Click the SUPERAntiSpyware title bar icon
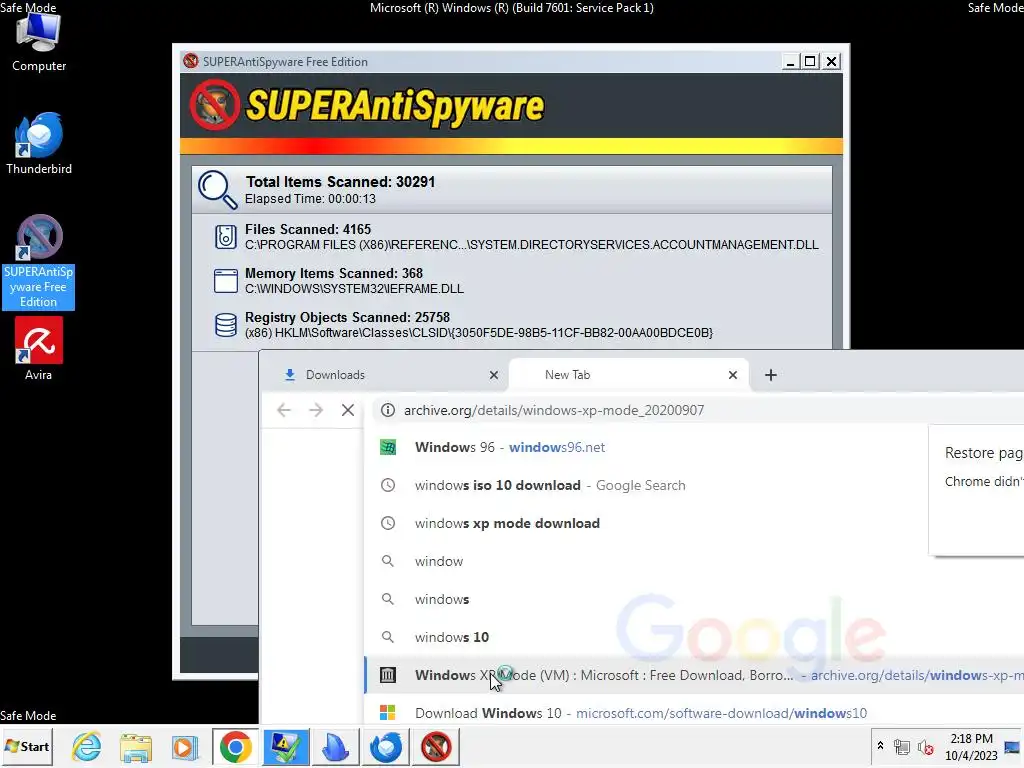 click(x=191, y=61)
